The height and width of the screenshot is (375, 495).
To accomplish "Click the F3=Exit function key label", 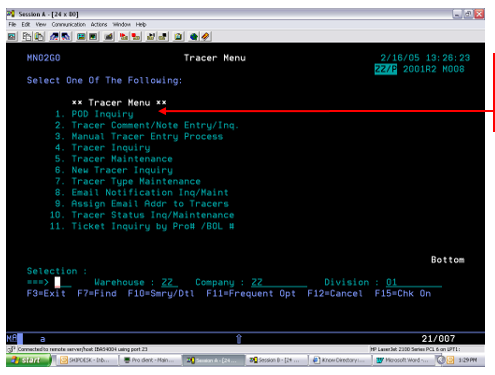I will 46,294.
